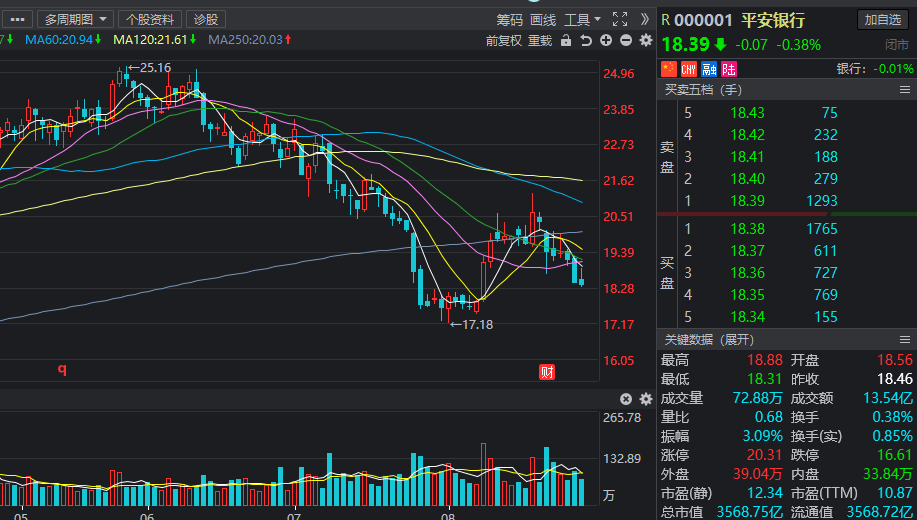Open chart settings gear beside the zoom icons

[x=645, y=40]
